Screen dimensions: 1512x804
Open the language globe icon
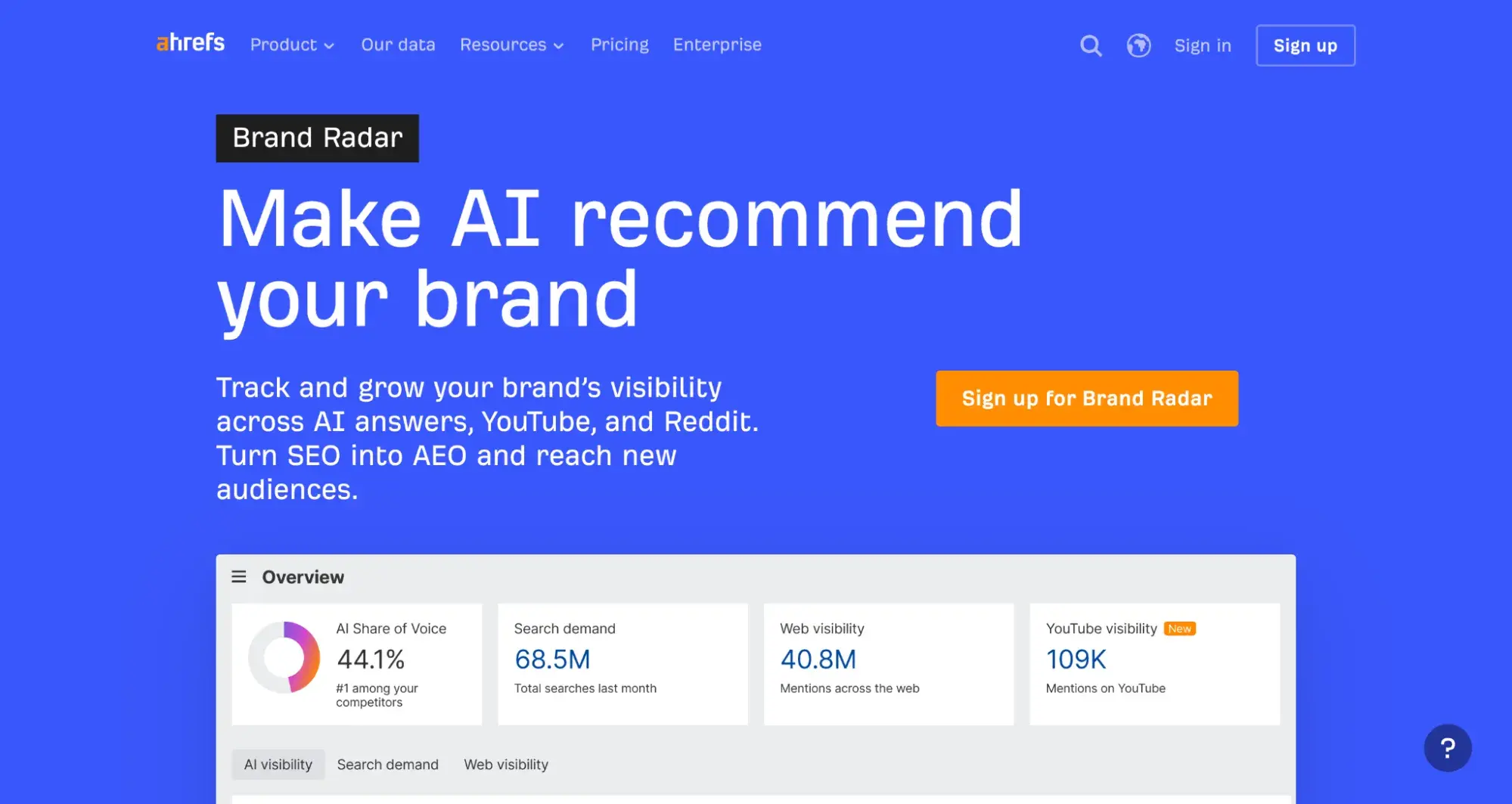[1138, 45]
